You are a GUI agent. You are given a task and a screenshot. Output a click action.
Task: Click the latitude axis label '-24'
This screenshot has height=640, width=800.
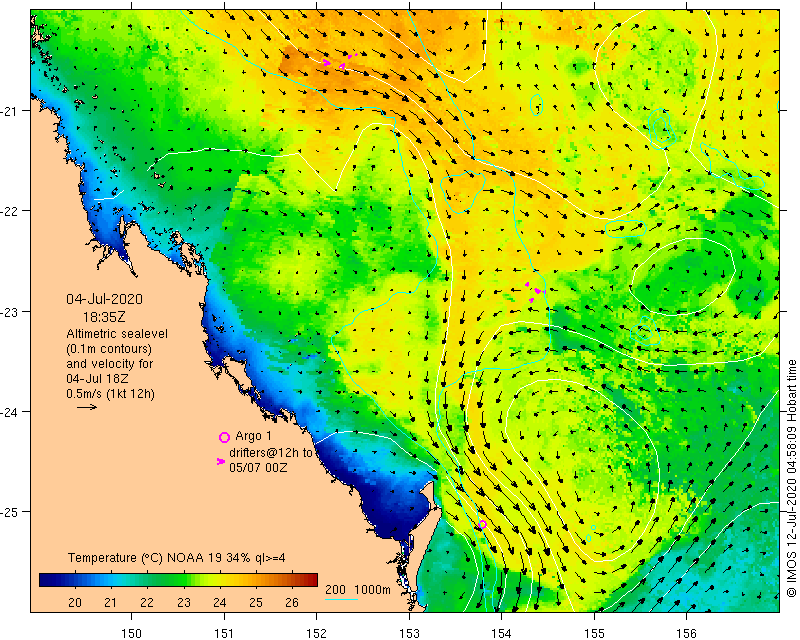pos(9,411)
